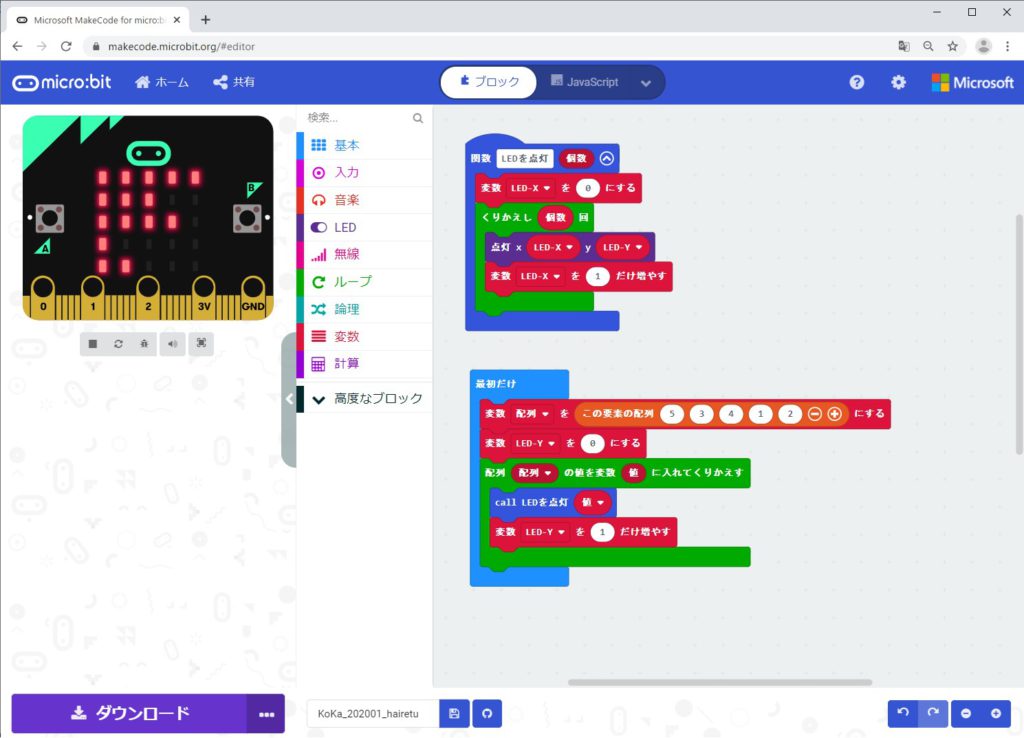
Task: Undo the last block change
Action: point(903,713)
